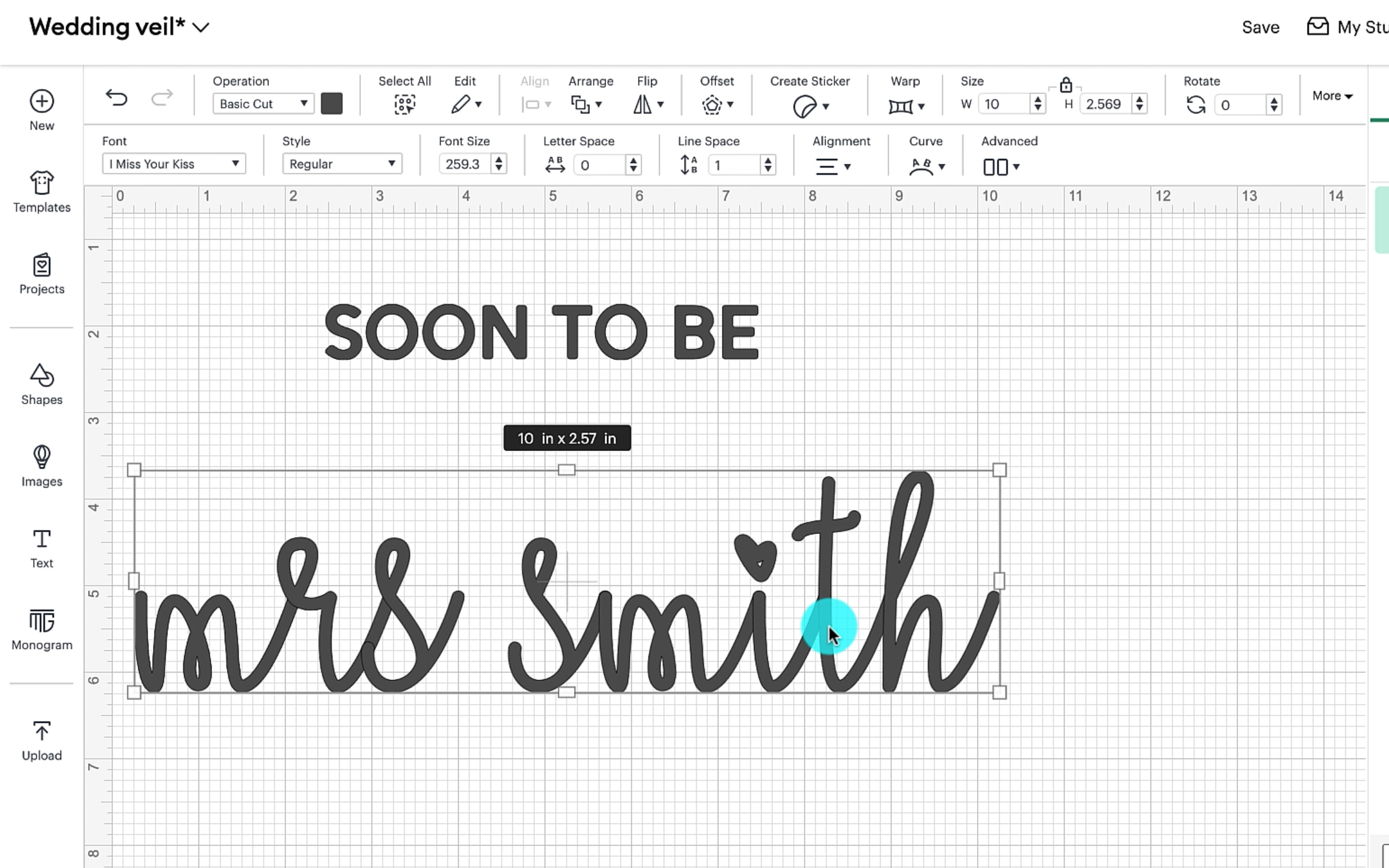Expand the Font dropdown
The height and width of the screenshot is (868, 1389).
174,164
